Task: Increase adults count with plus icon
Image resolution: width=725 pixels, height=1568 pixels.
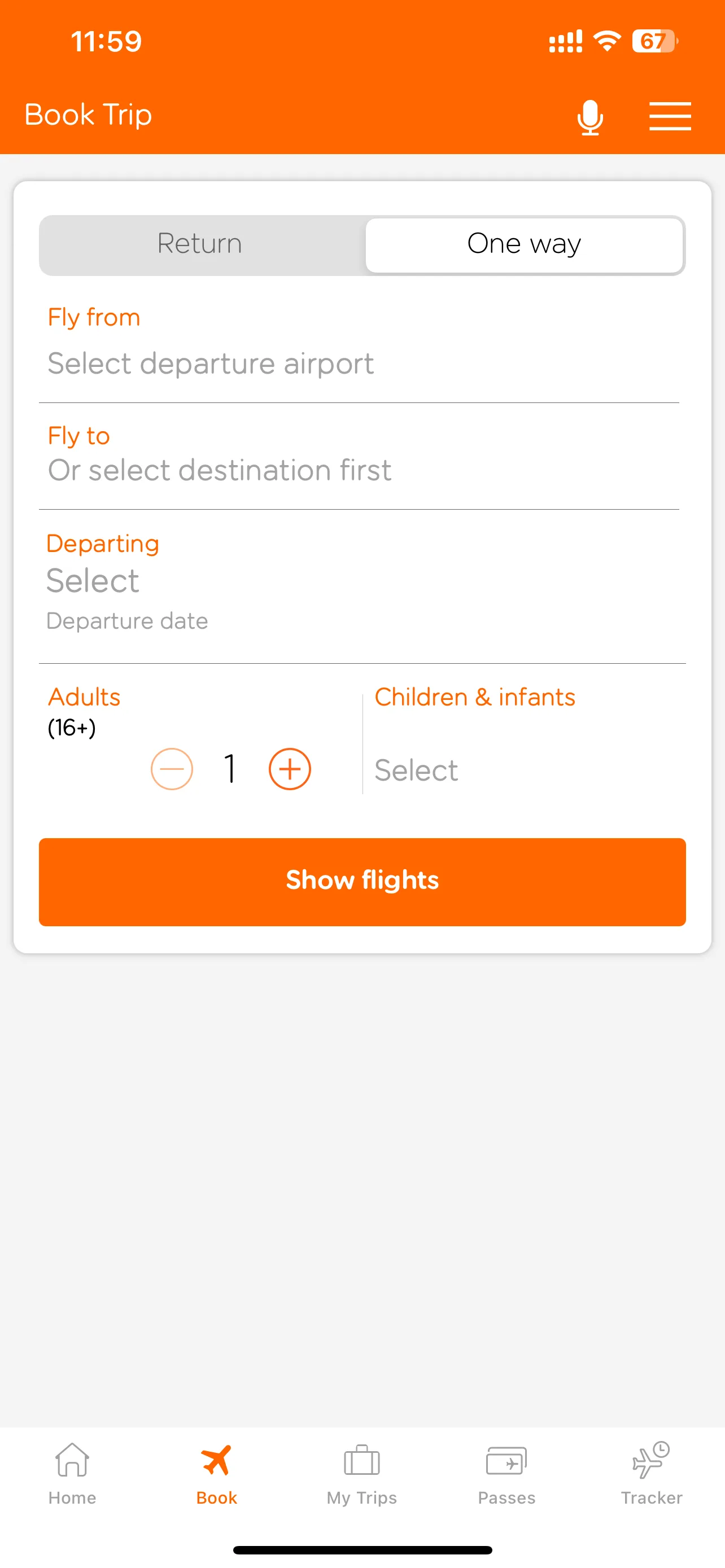Action: pyautogui.click(x=290, y=769)
